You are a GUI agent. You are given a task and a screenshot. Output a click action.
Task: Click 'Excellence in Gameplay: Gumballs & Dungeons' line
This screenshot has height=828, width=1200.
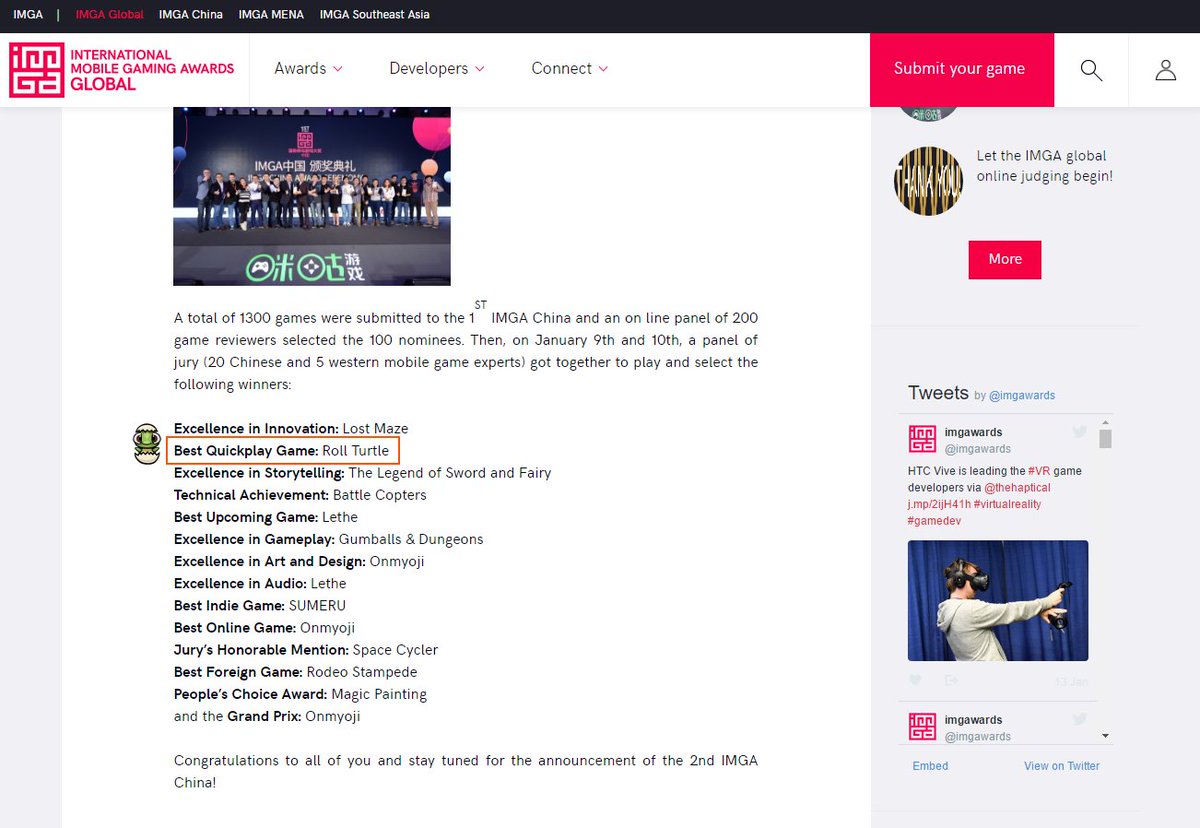[x=328, y=539]
